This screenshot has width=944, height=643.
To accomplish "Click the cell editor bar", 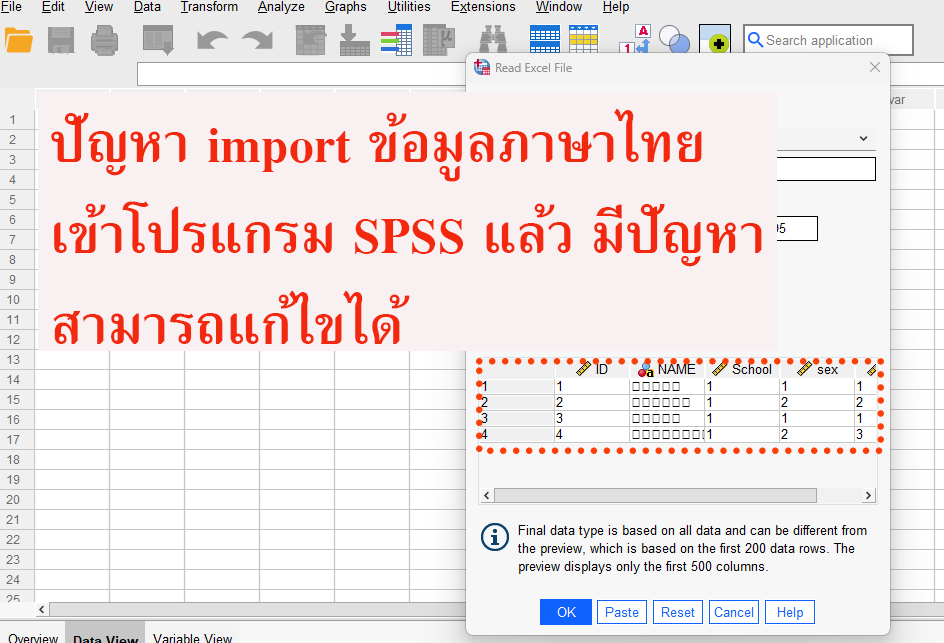I will point(301,74).
